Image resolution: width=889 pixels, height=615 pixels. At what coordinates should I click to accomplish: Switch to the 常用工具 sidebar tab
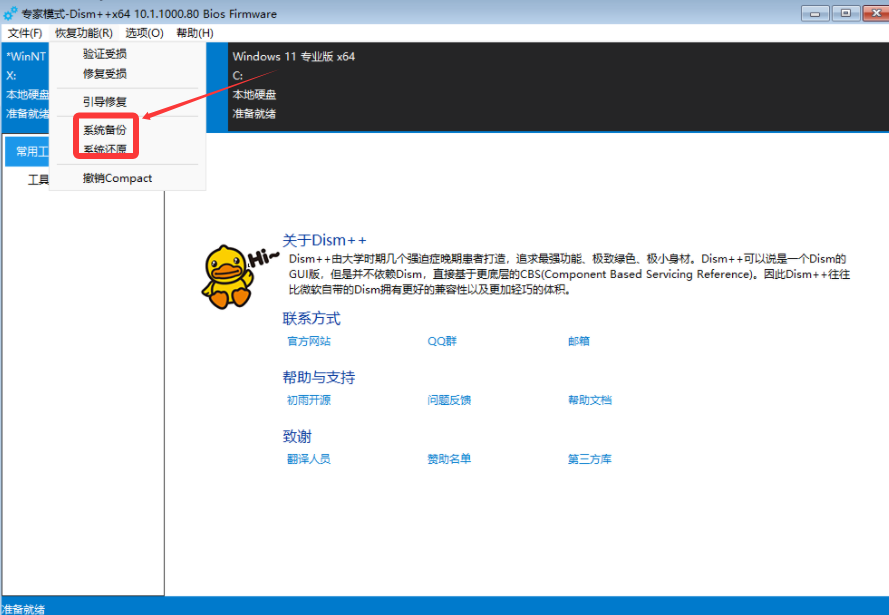(35, 150)
